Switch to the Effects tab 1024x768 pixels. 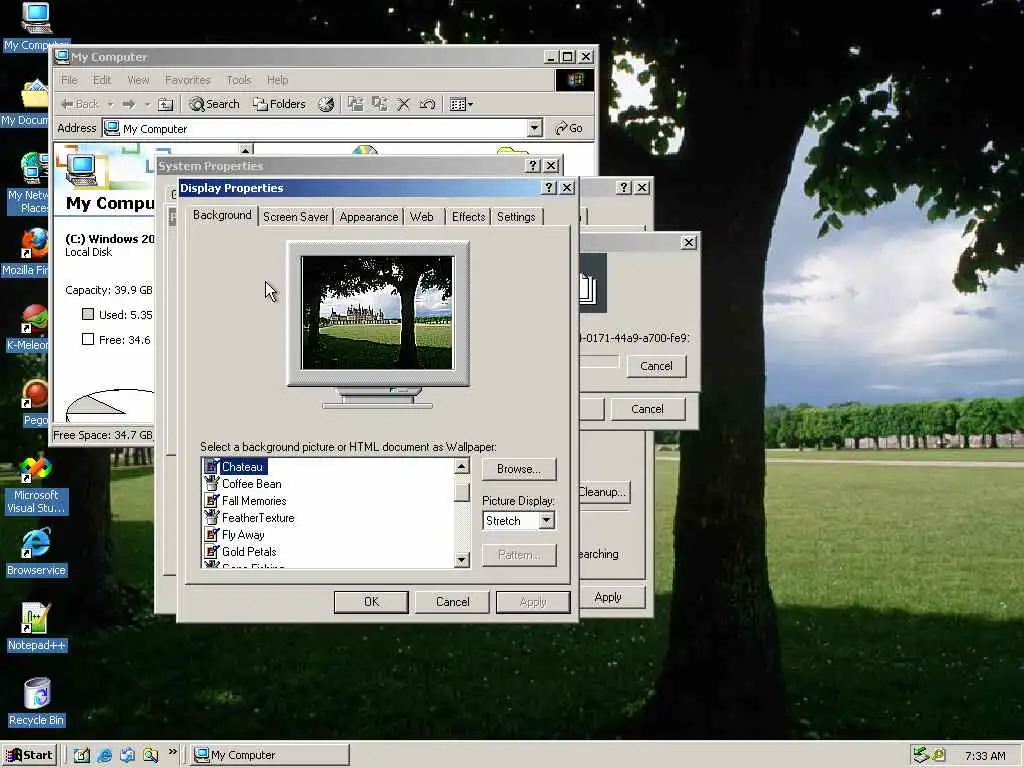pos(468,217)
